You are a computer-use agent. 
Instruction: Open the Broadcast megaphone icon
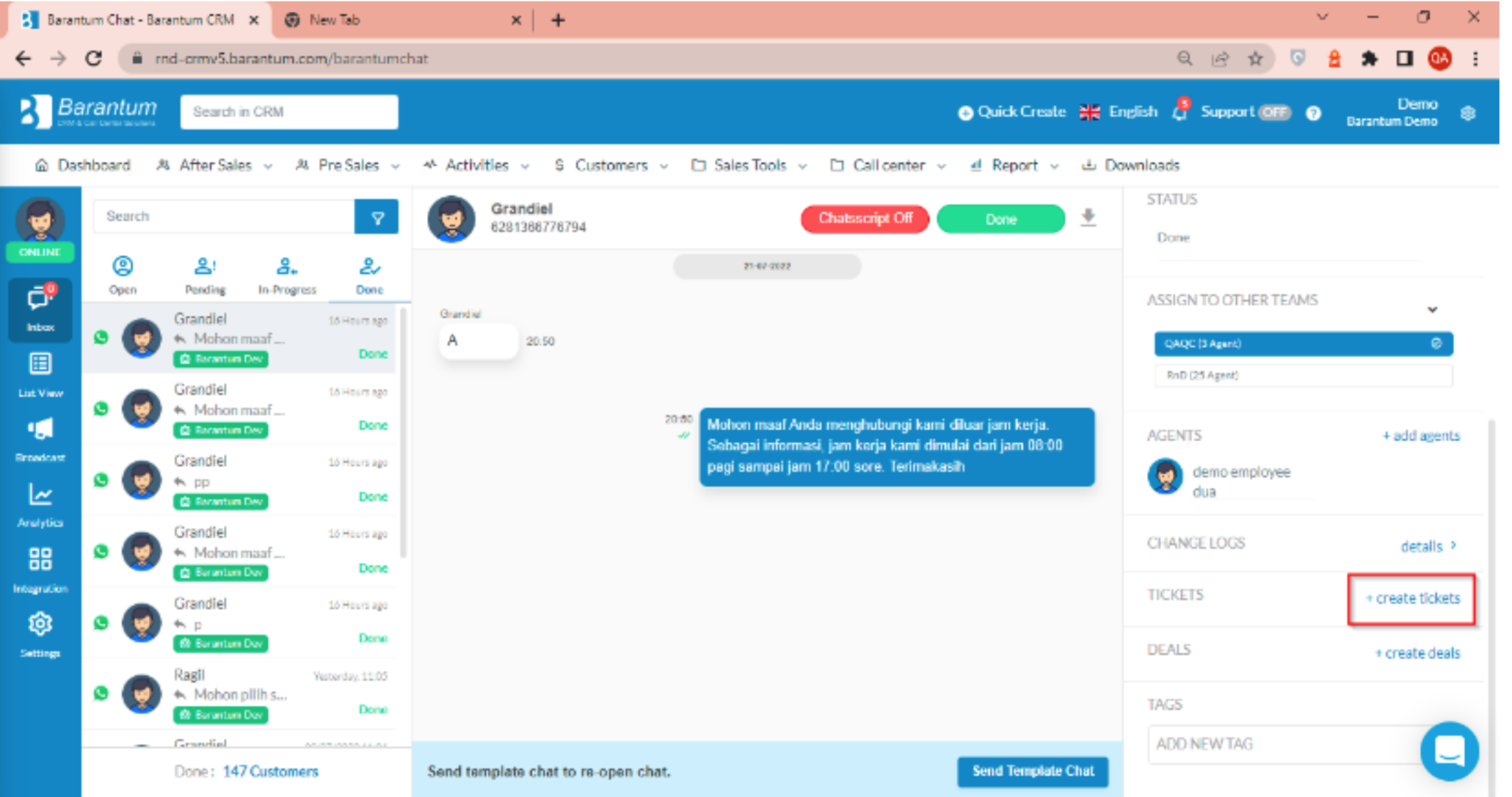coord(40,439)
